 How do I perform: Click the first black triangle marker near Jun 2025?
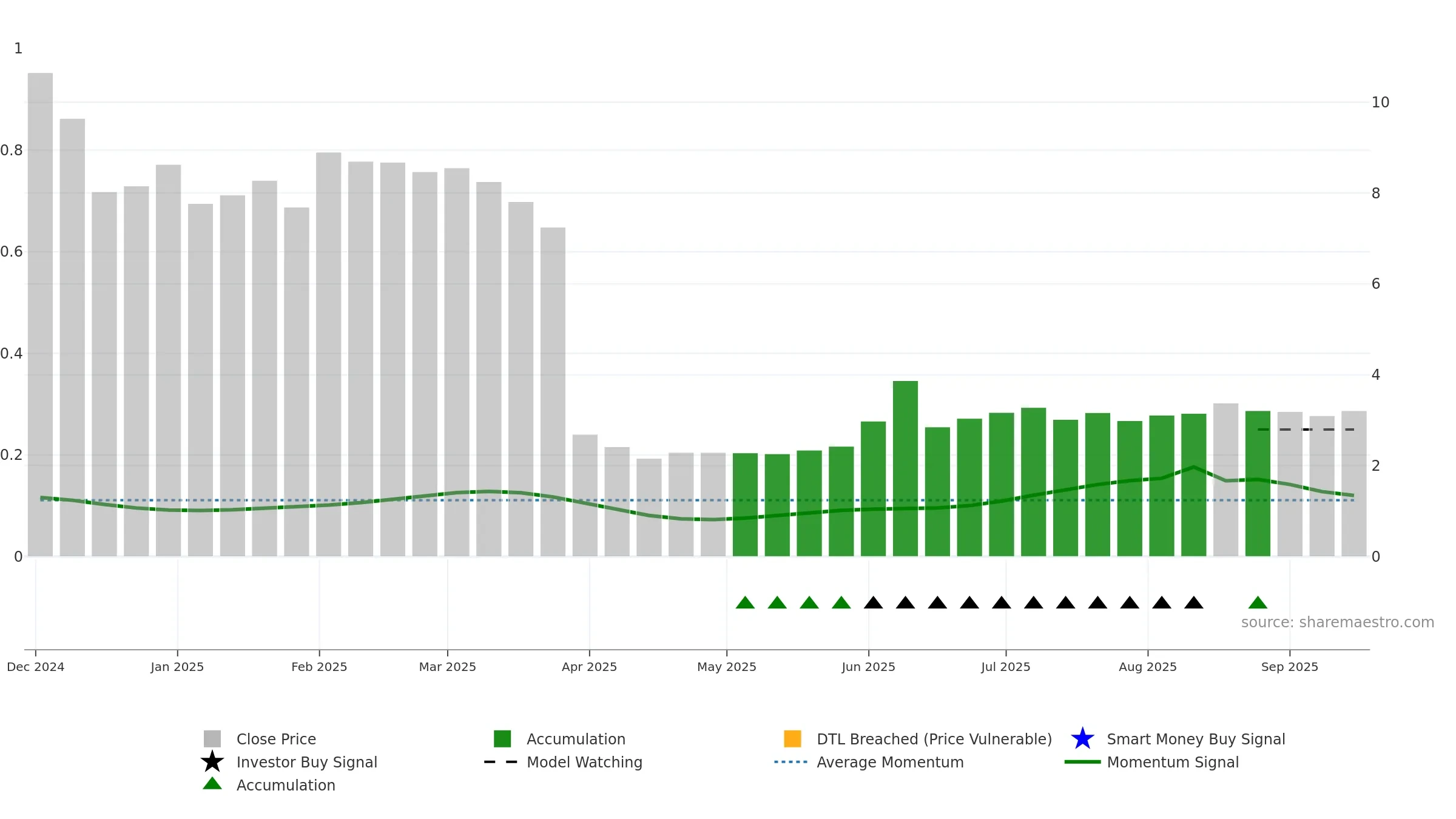click(x=873, y=602)
